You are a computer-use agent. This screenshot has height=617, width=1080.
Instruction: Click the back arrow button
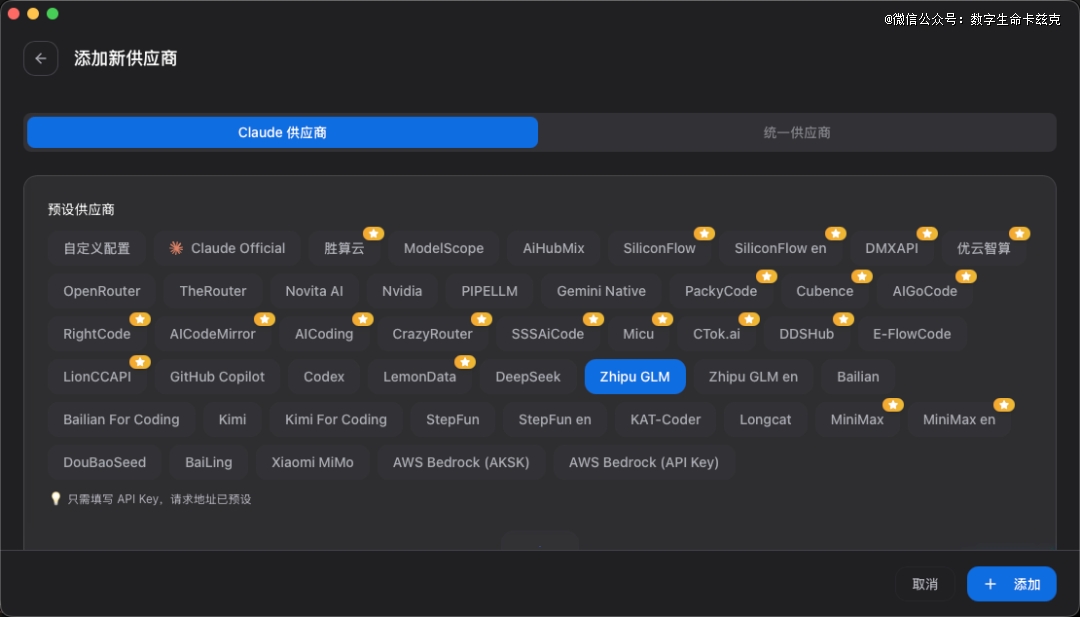(41, 59)
